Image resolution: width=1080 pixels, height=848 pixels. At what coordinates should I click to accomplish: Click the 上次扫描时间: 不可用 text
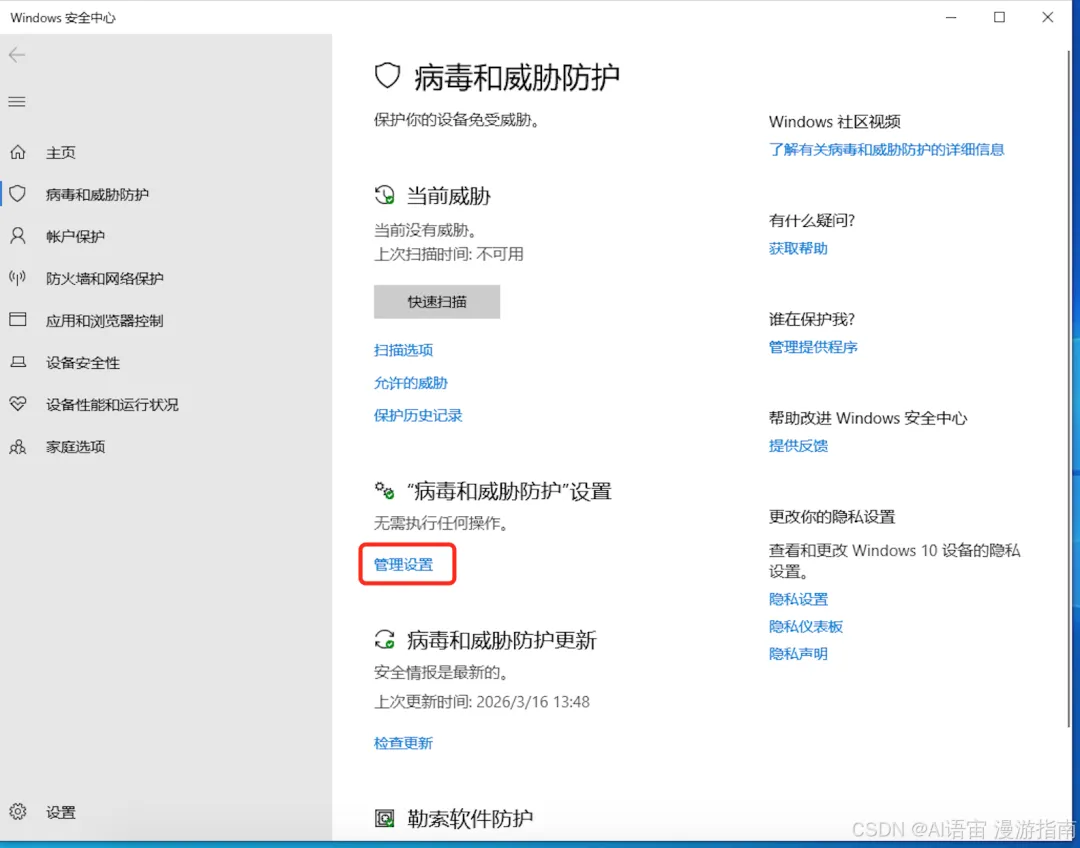coord(448,254)
